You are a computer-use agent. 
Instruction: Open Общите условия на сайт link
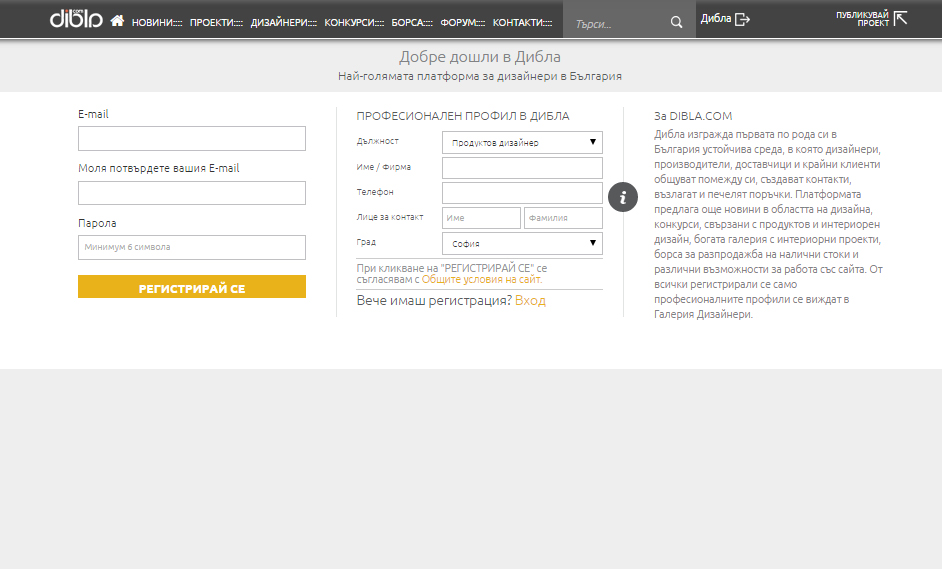482,280
